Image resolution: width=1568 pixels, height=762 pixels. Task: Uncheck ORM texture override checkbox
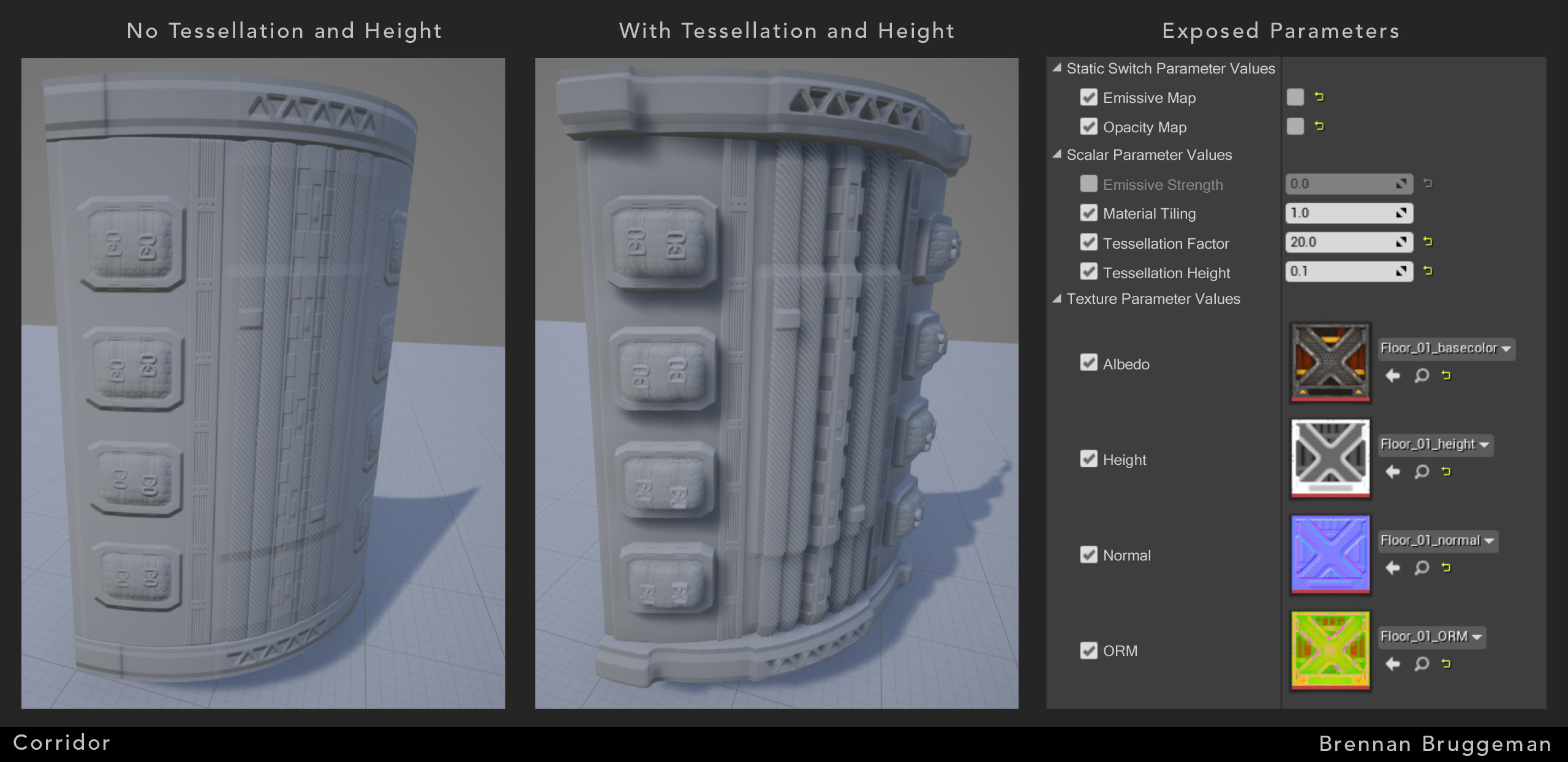pos(1088,650)
